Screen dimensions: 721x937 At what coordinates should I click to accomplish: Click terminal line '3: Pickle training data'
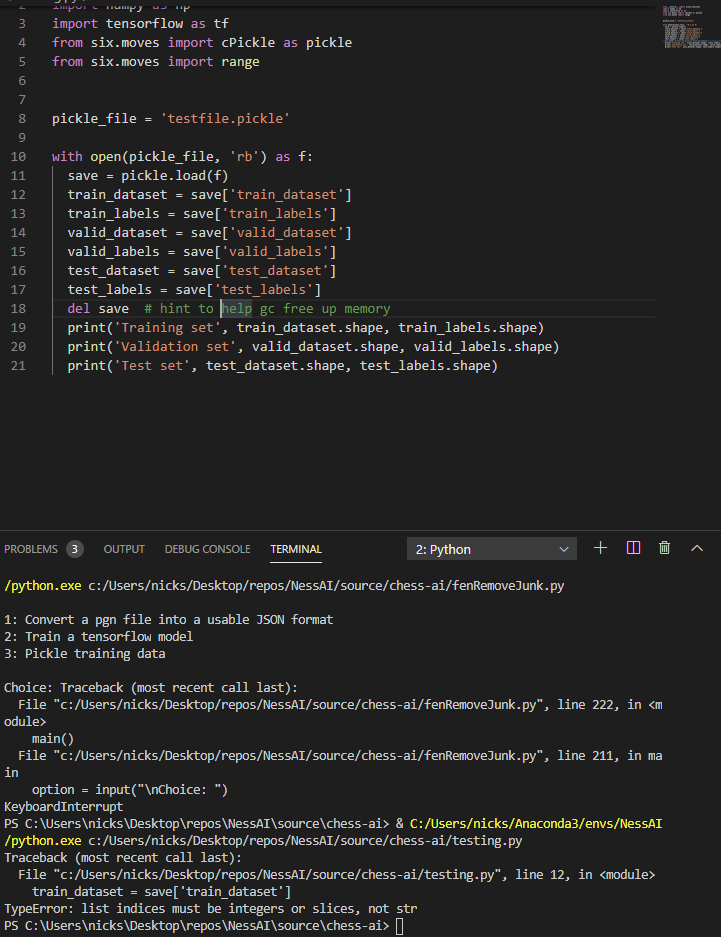point(85,654)
